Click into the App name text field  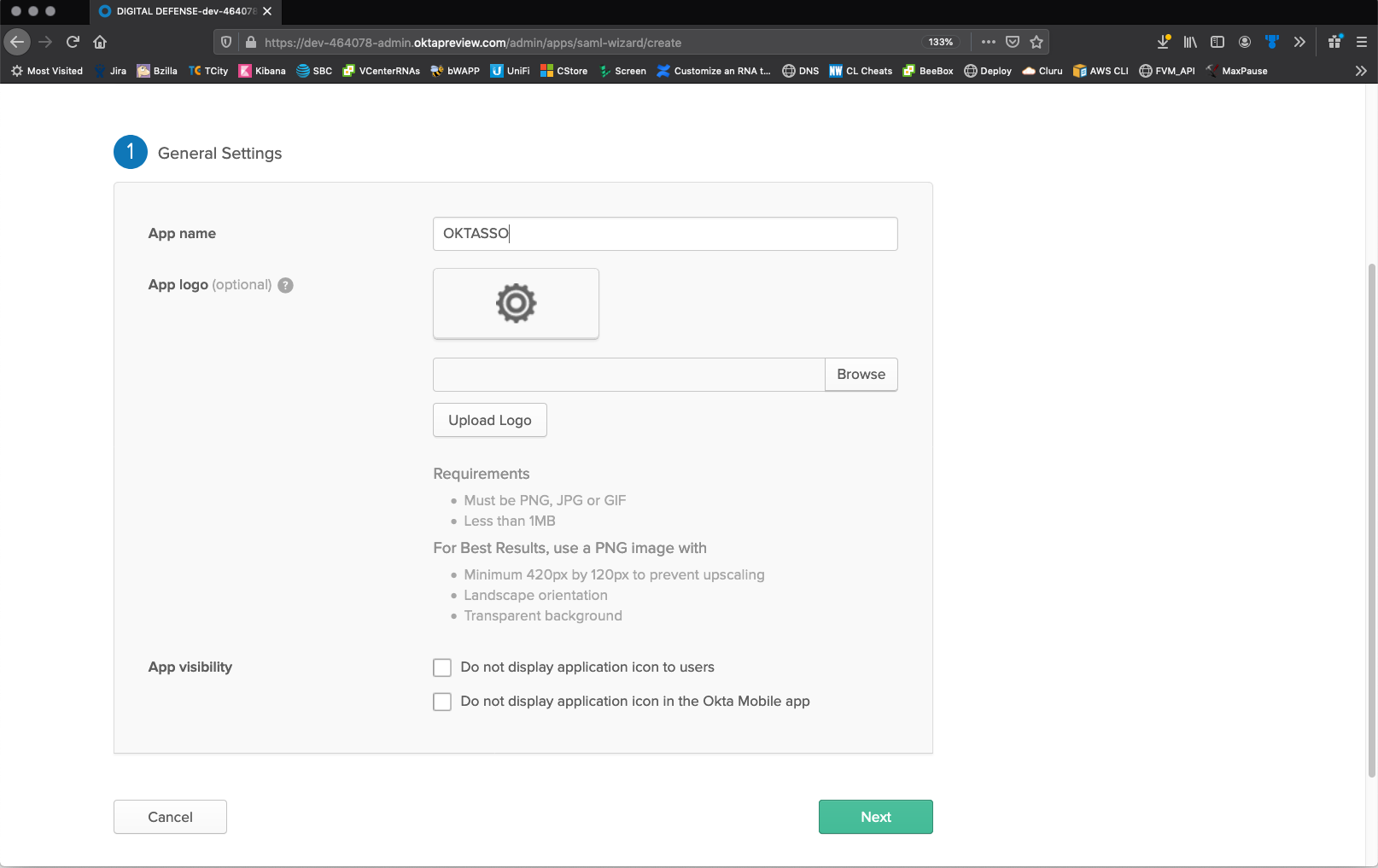pos(664,234)
